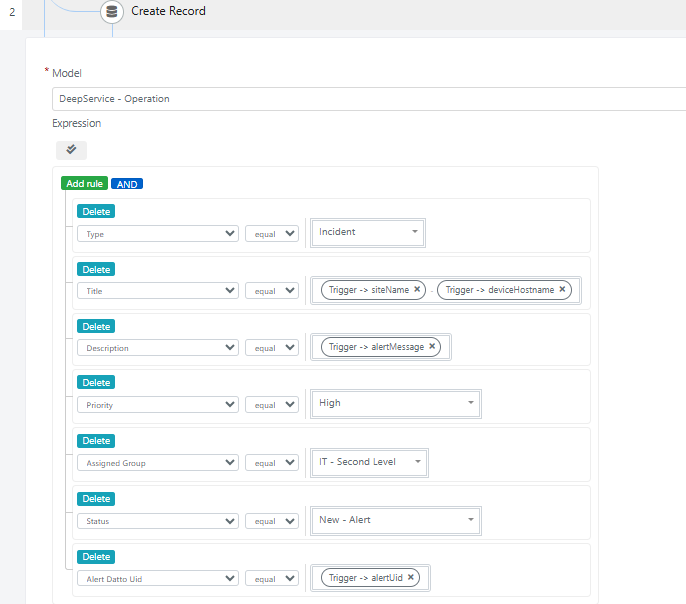Delete the Type rule
Image resolution: width=686 pixels, height=604 pixels.
(96, 212)
